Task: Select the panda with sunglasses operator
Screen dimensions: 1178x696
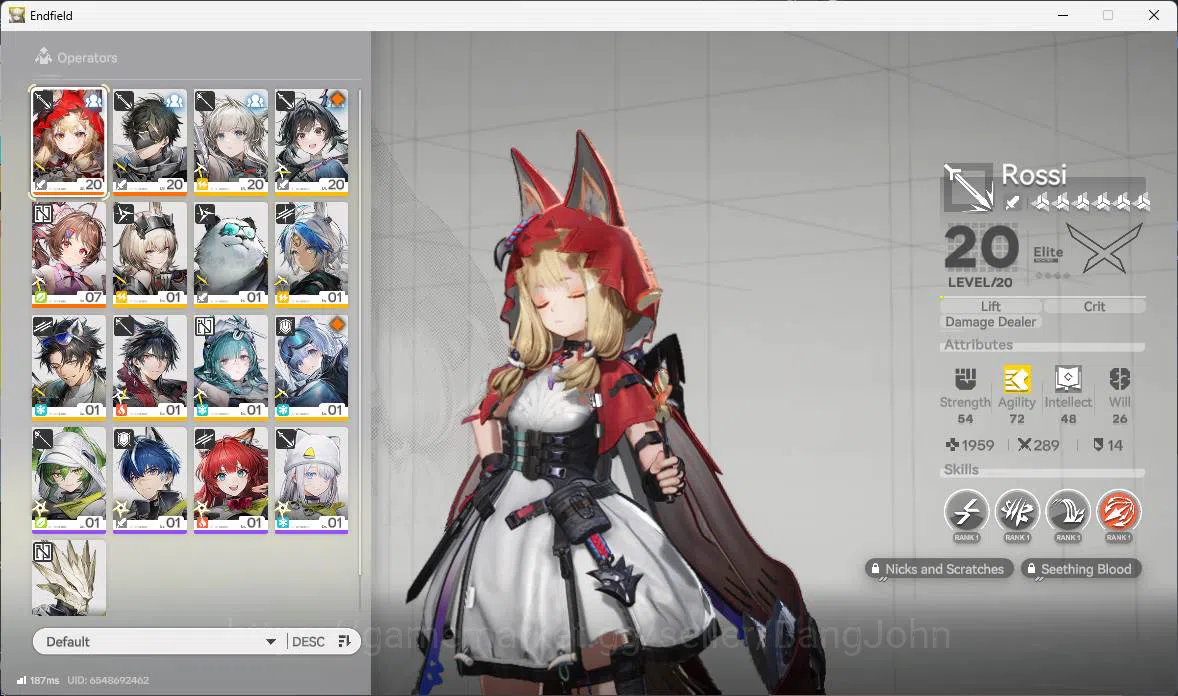Action: click(x=231, y=255)
